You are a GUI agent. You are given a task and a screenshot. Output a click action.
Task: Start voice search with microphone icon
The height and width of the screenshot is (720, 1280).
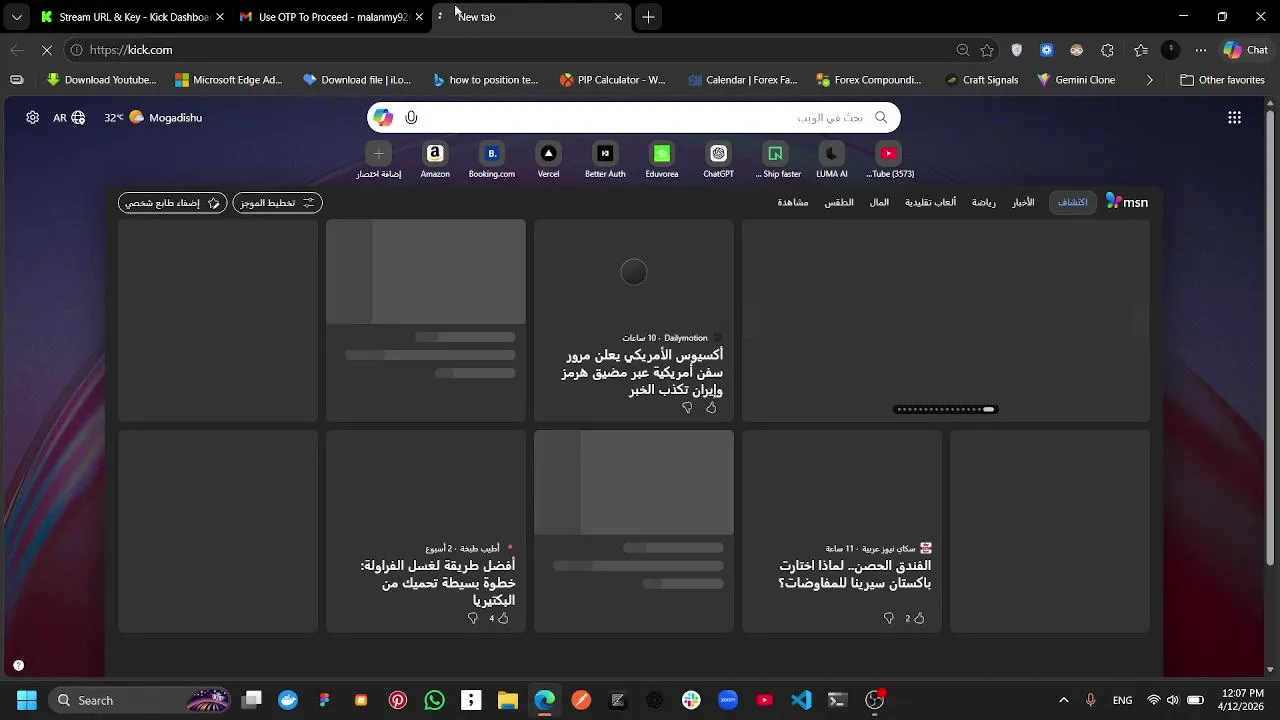click(411, 118)
